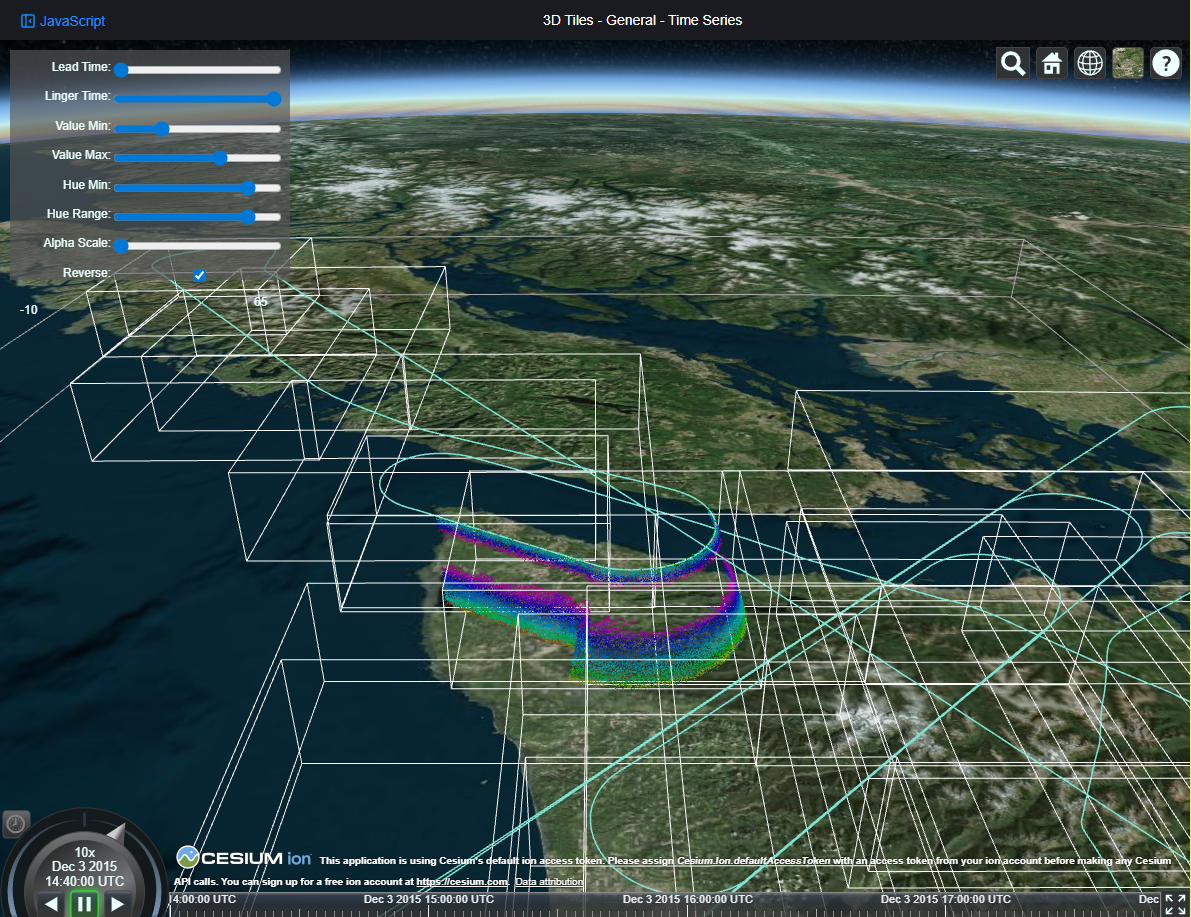
Task: Click the '65' value label
Action: tap(261, 302)
